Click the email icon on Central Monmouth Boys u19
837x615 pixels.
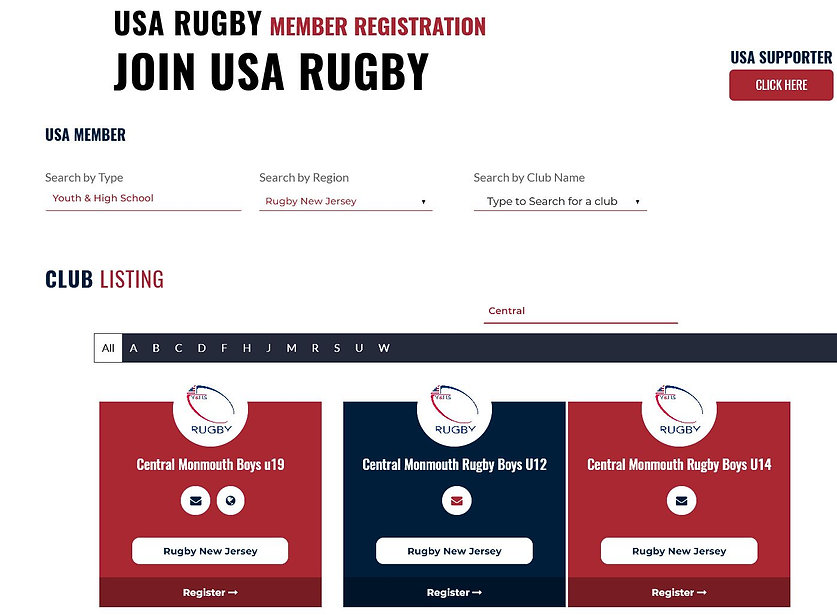point(195,501)
